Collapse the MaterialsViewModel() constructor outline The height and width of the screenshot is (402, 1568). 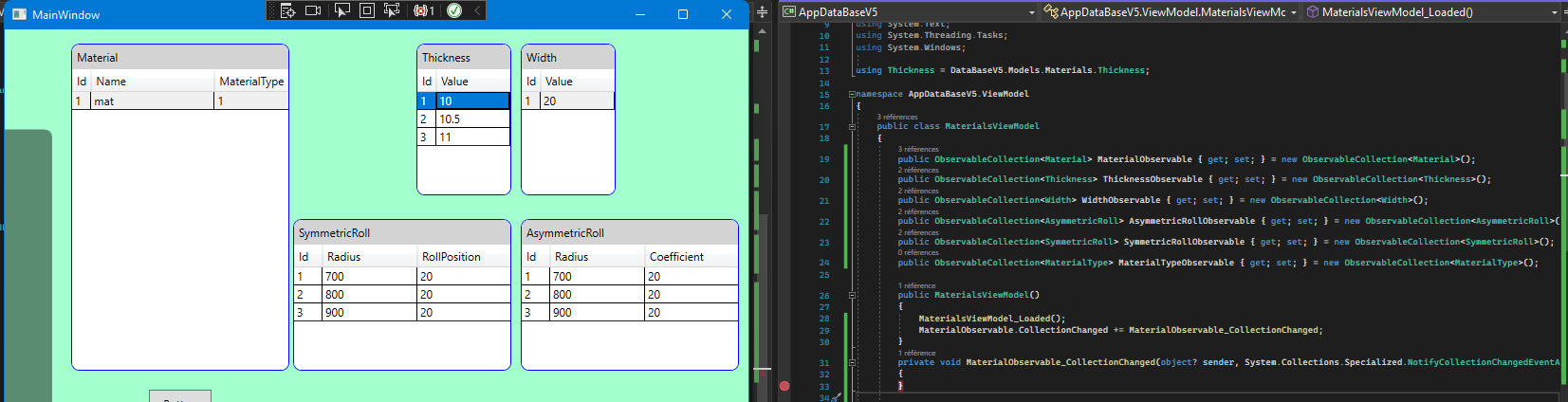[x=852, y=295]
